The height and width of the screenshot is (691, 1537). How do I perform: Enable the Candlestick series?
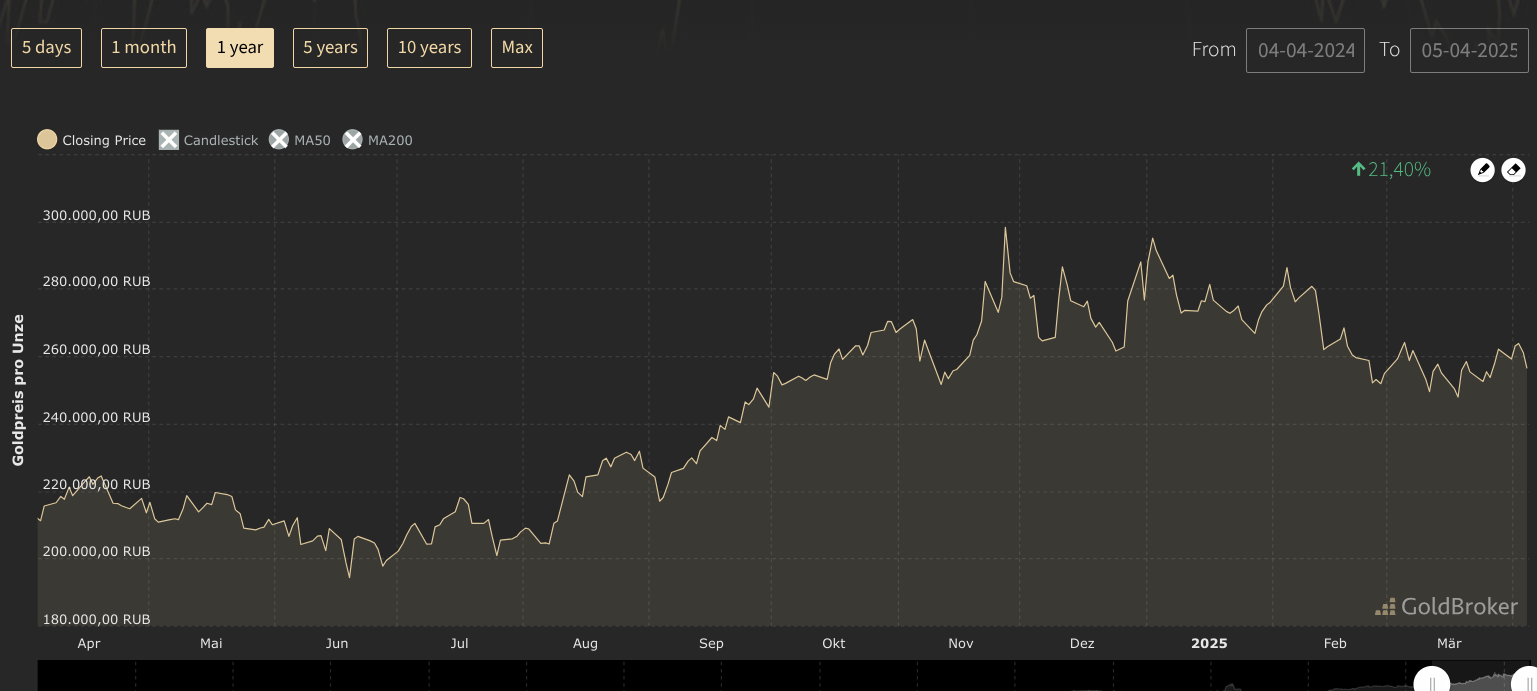(209, 140)
